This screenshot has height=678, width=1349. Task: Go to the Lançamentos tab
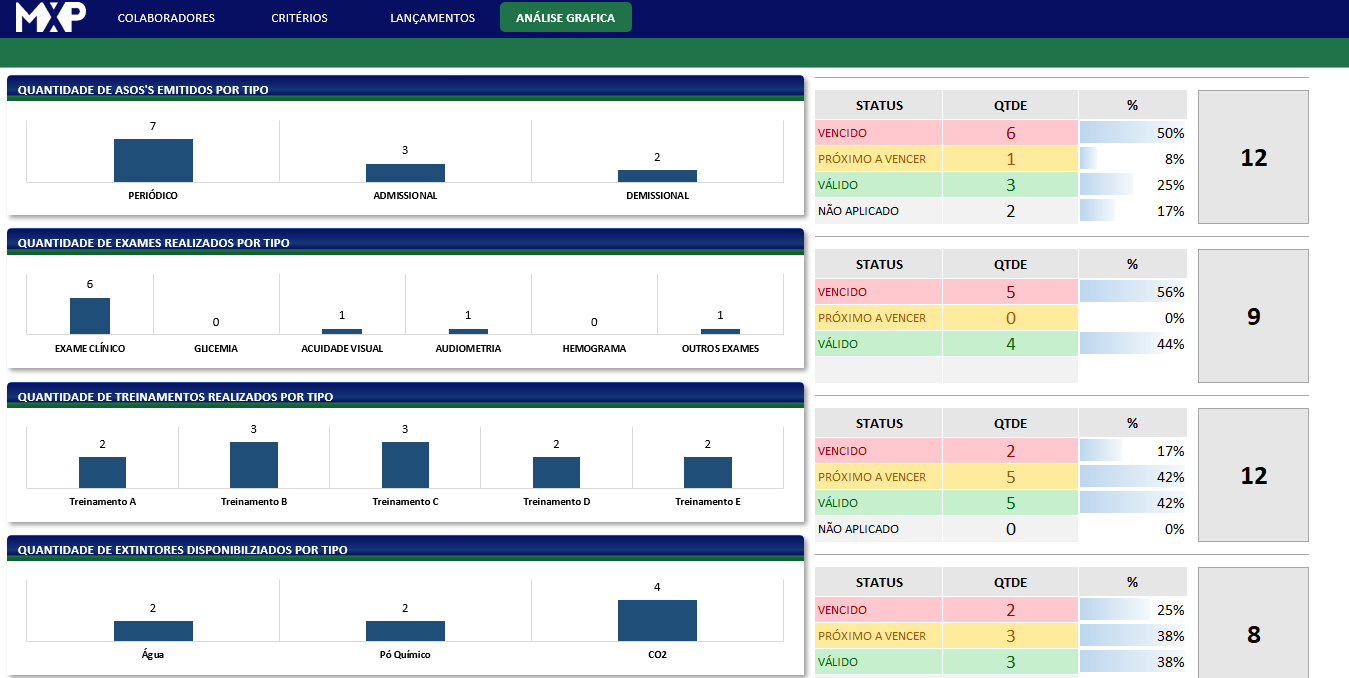432,18
